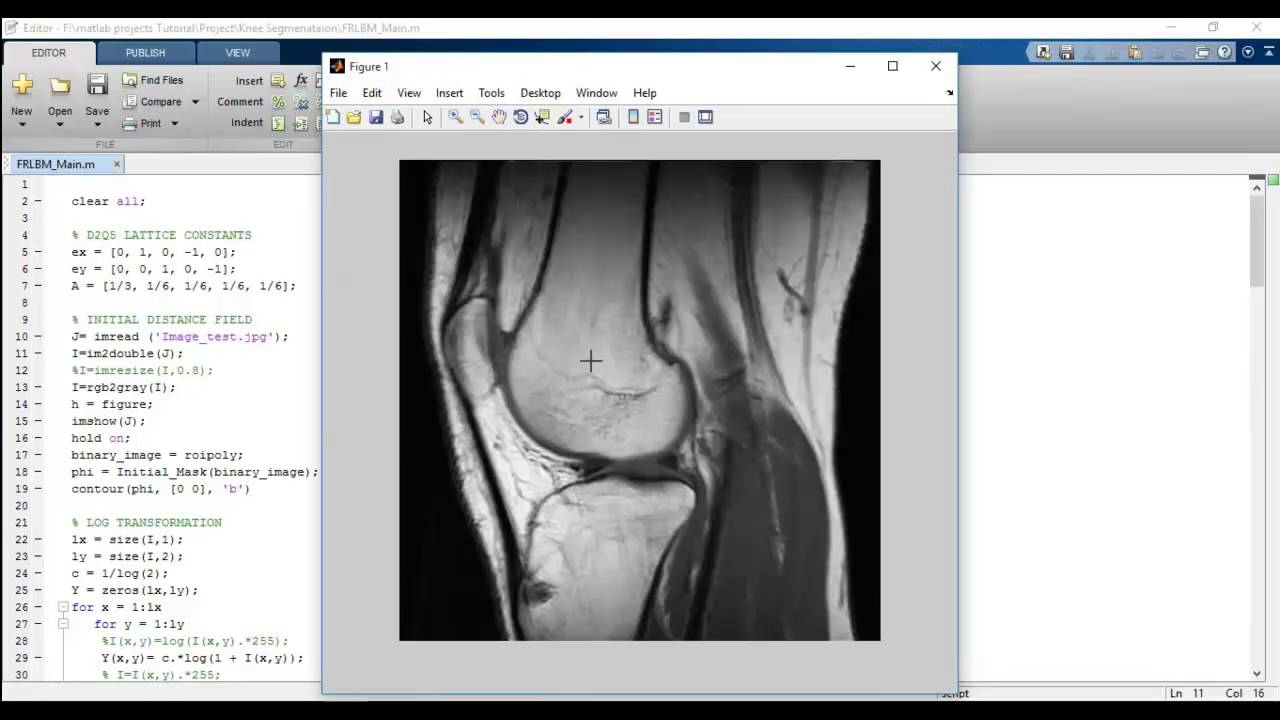Switch to the PUBLISH ribbon tab
The width and height of the screenshot is (1280, 720).
145,53
